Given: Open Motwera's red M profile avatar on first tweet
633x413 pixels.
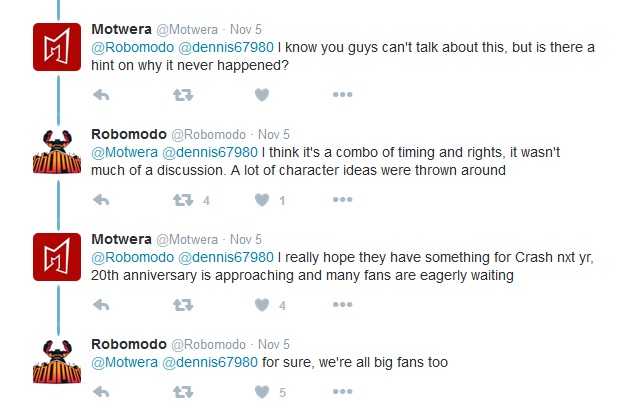Looking at the screenshot, I should [57, 47].
